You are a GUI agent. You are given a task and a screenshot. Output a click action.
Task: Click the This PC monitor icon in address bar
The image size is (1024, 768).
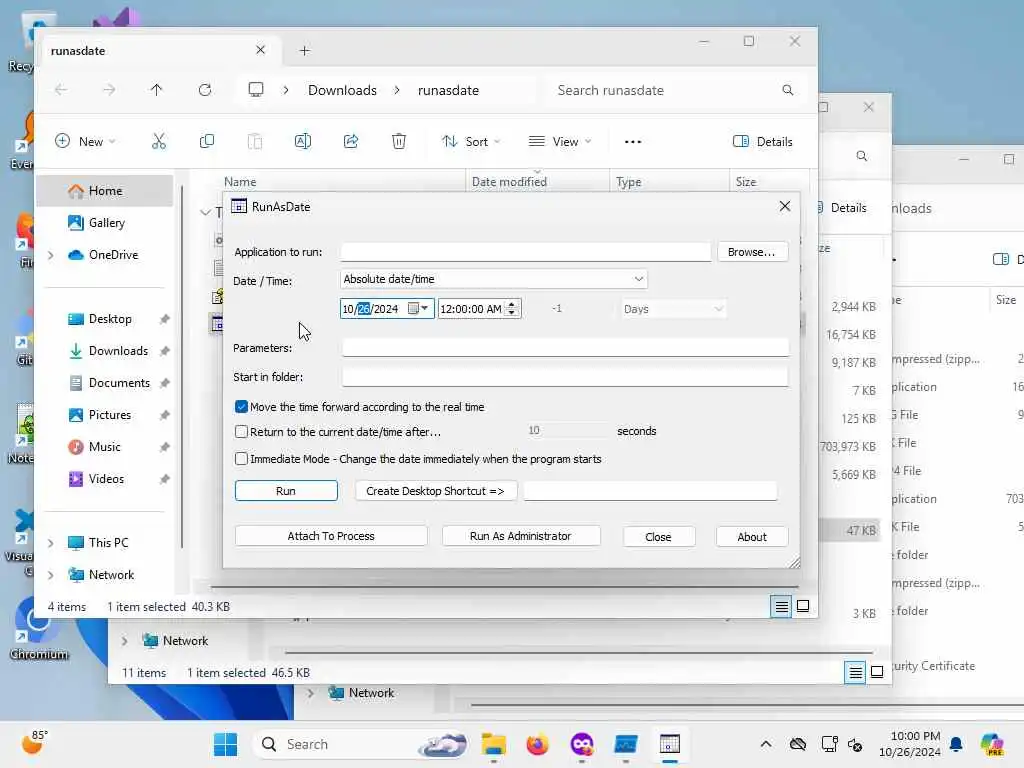(256, 89)
